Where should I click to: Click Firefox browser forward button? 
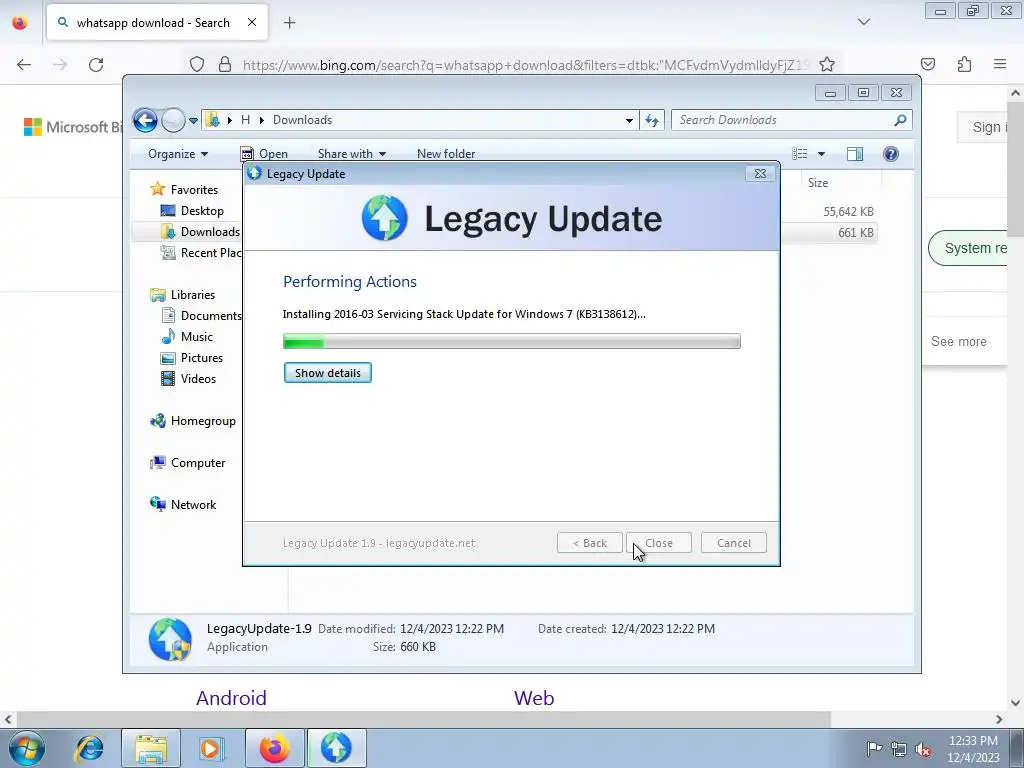(x=60, y=64)
